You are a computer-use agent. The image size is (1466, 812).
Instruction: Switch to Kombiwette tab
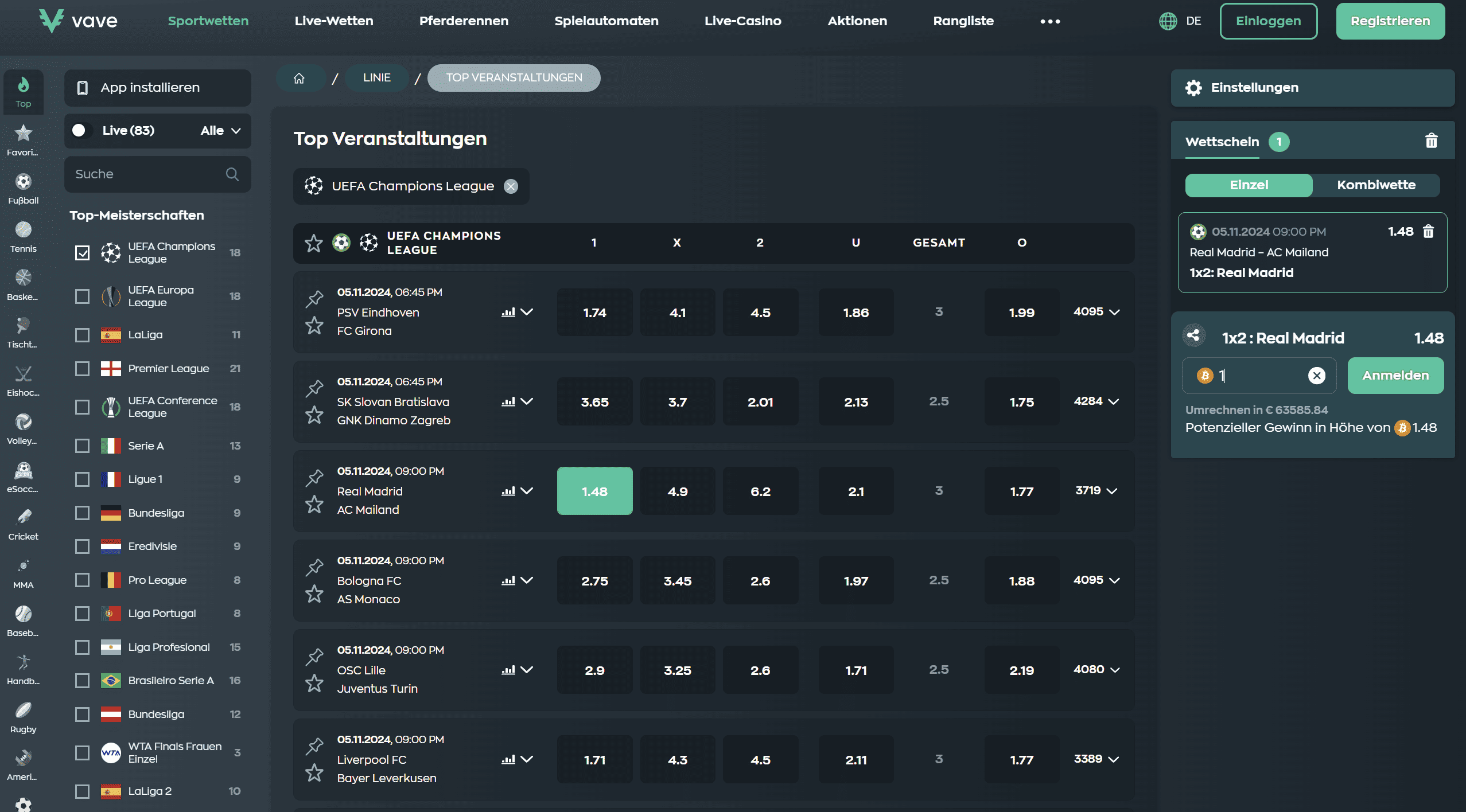(1376, 185)
